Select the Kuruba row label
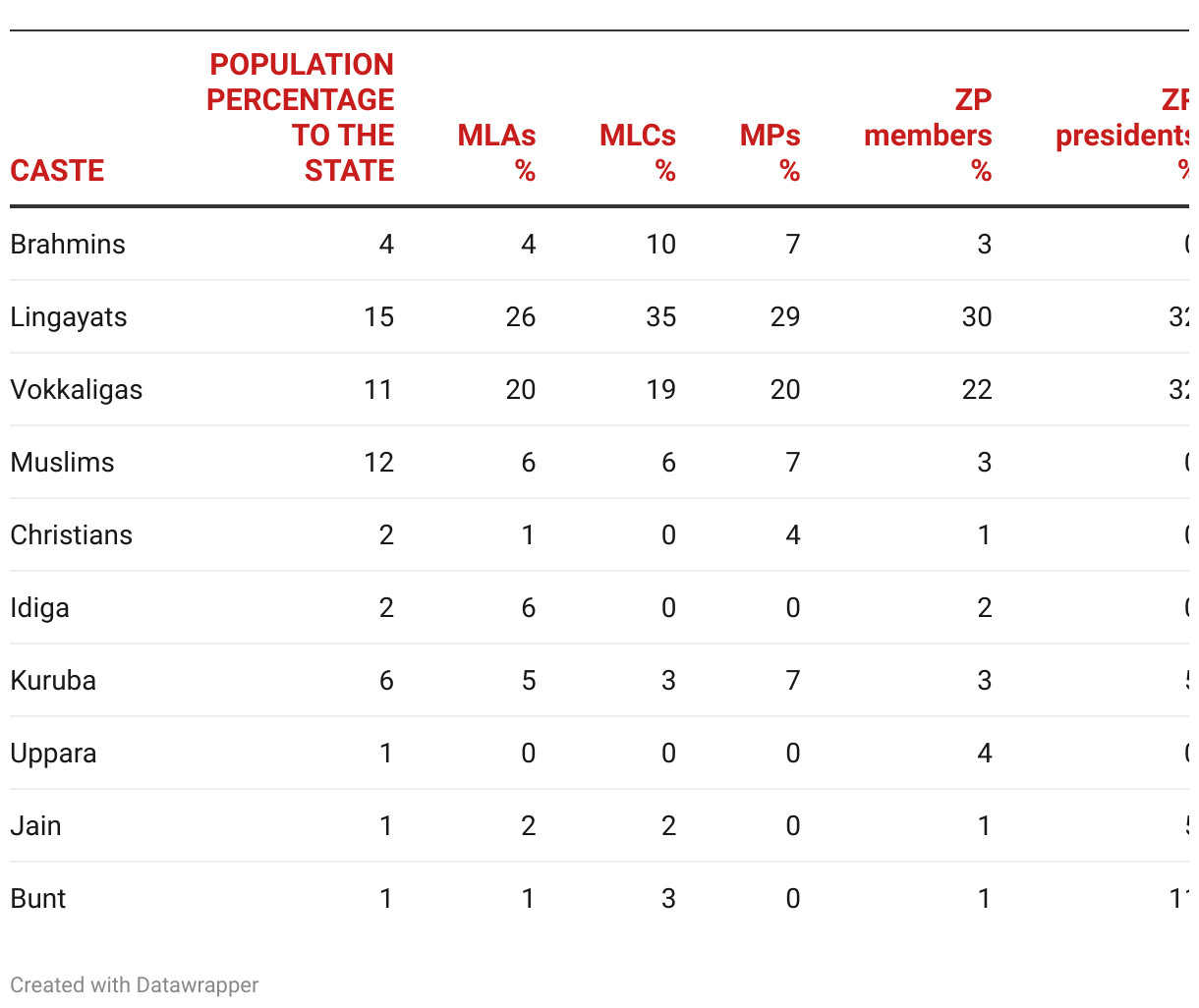This screenshot has height=1008, width=1199. pyautogui.click(x=53, y=680)
